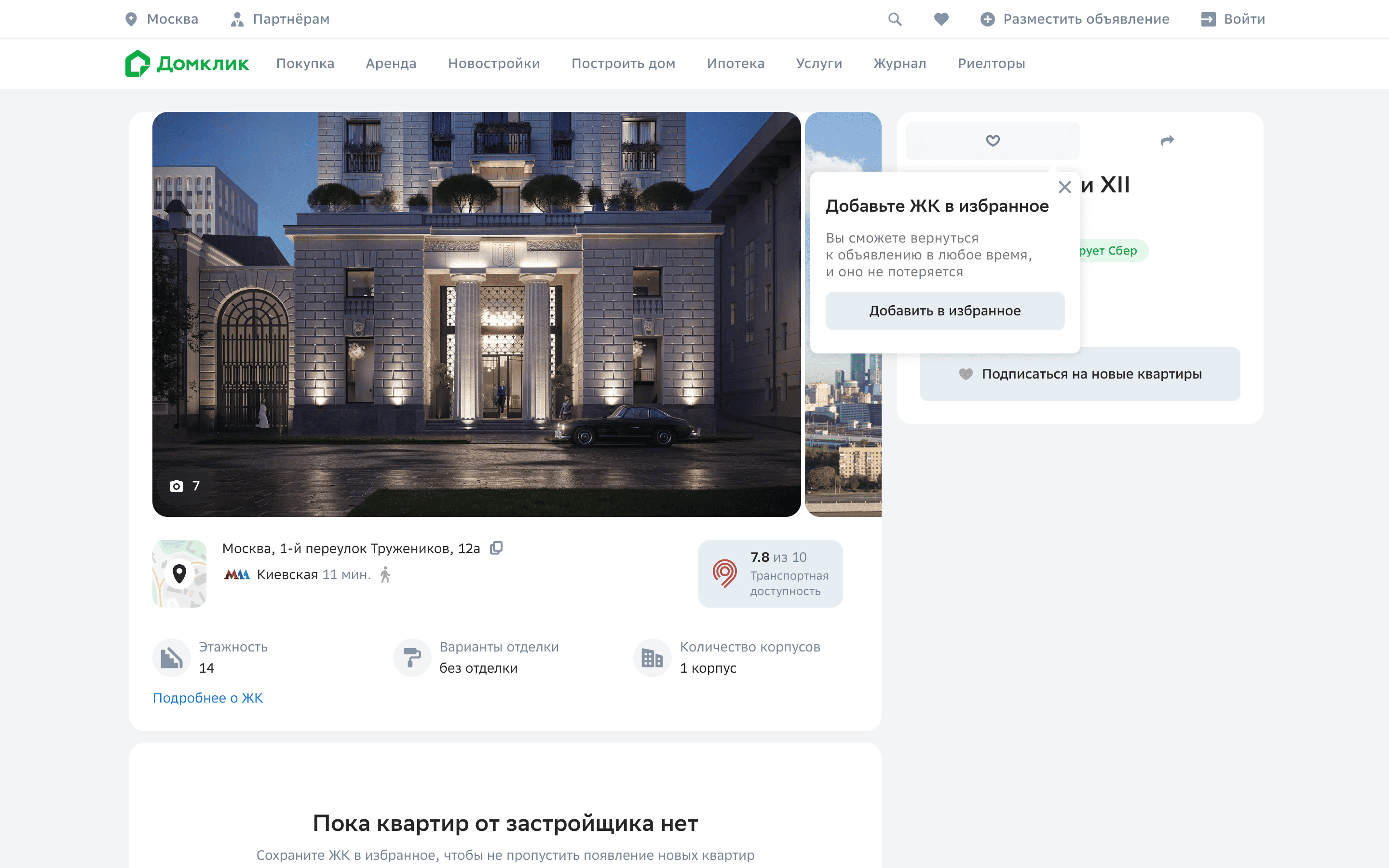Open the Журнал menu

click(x=900, y=63)
